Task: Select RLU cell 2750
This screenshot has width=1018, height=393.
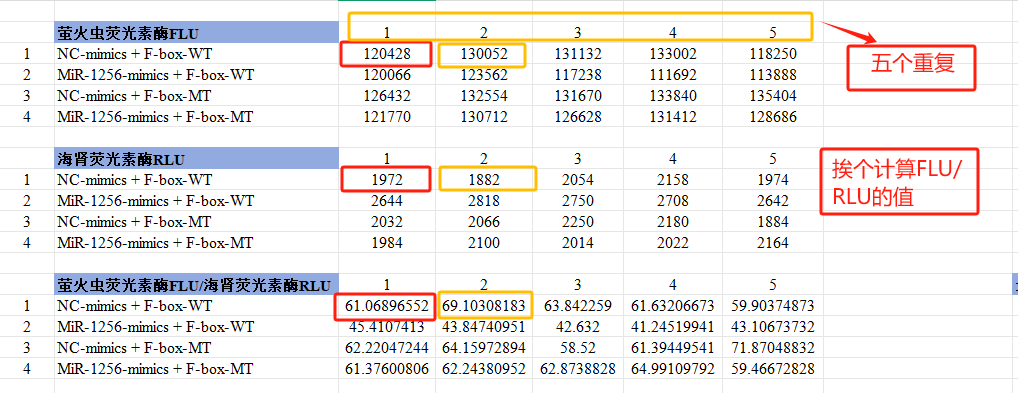Action: [578, 201]
